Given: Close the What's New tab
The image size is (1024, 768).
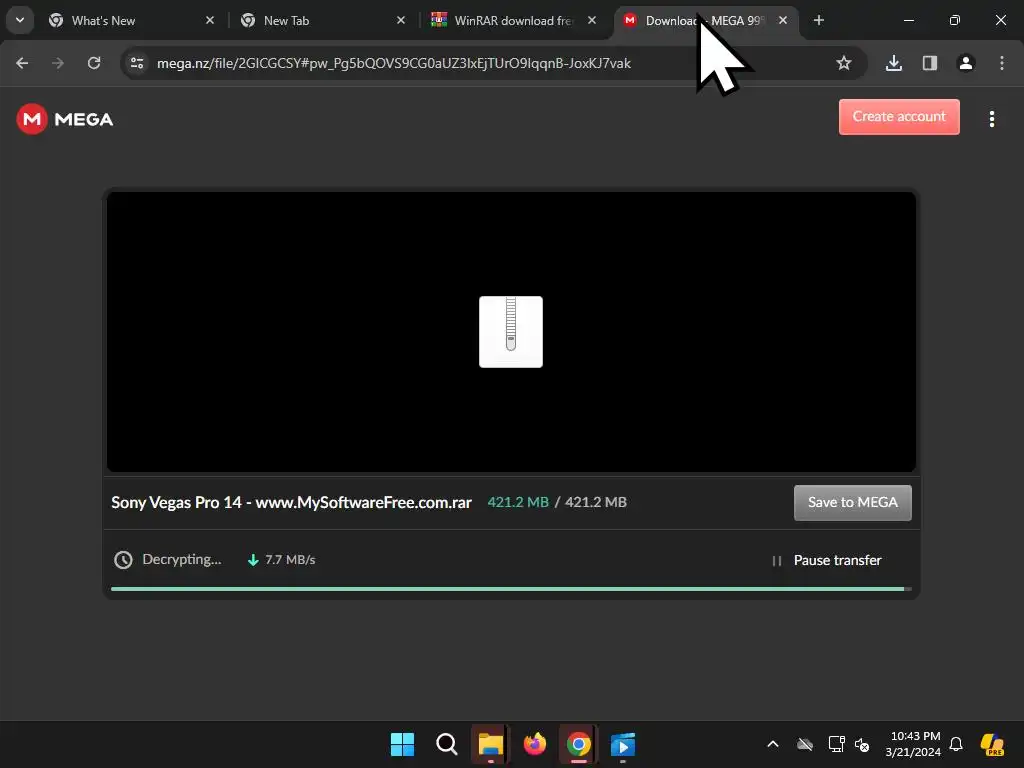Looking at the screenshot, I should click(210, 21).
